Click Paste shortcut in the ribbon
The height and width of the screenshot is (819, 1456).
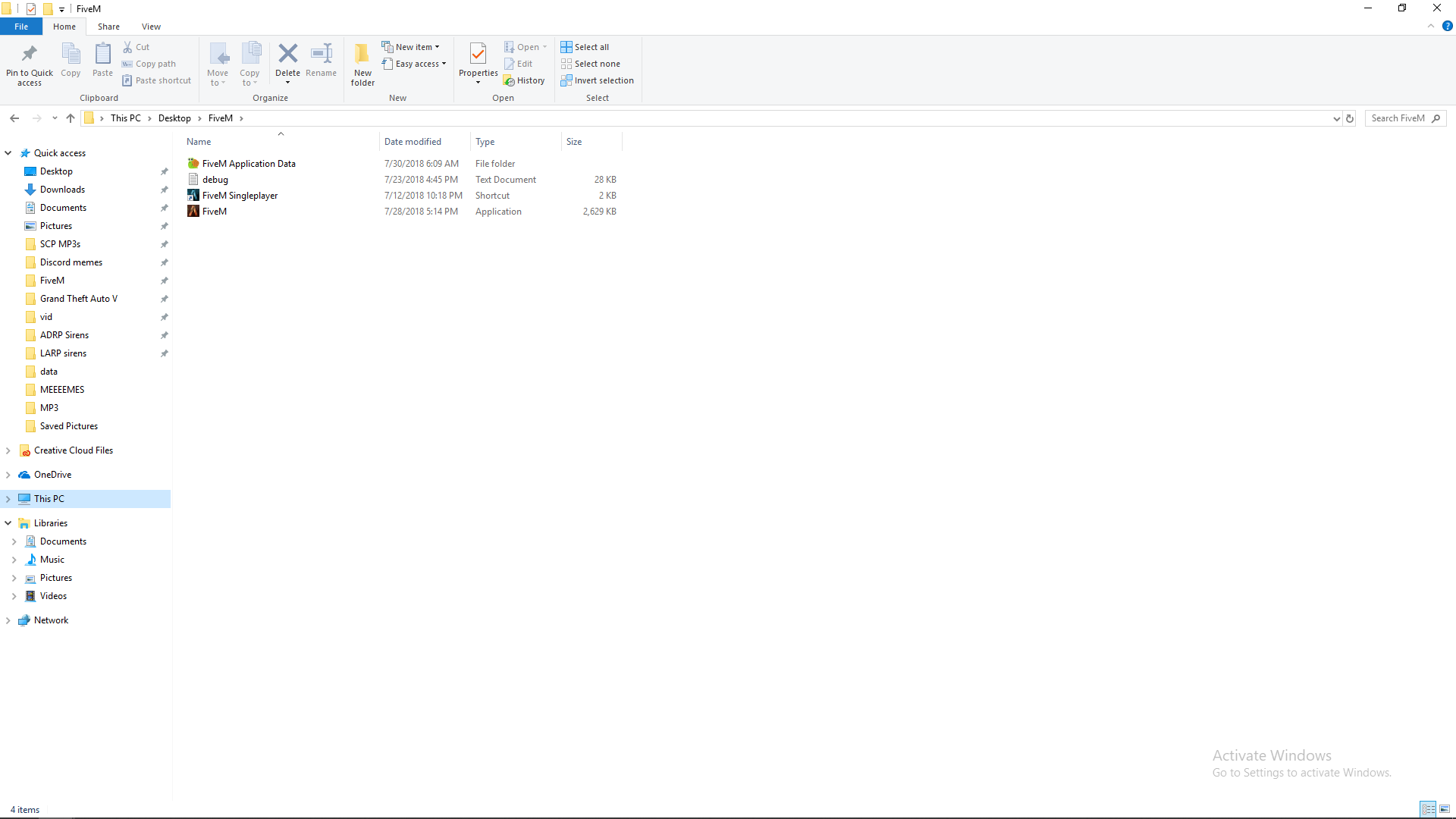(x=156, y=80)
